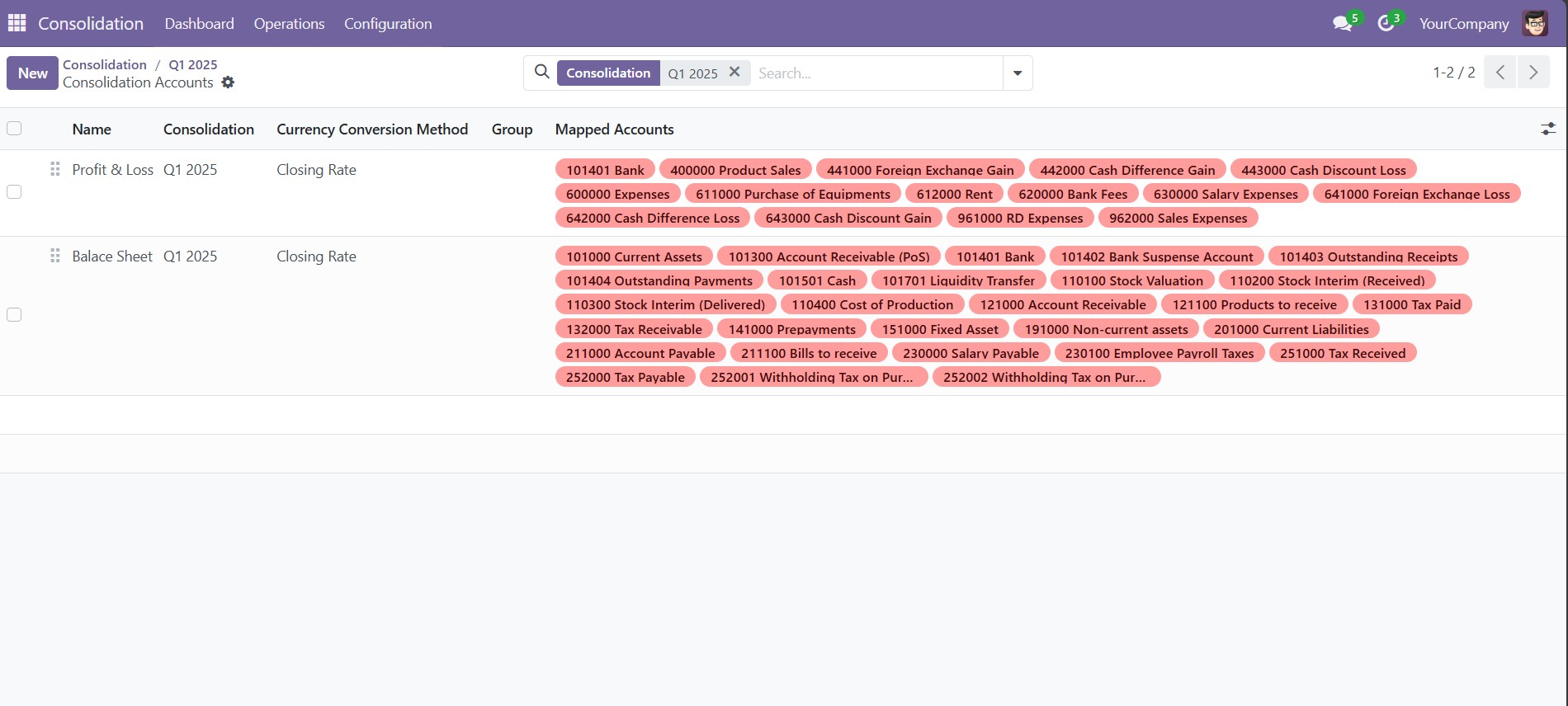Grab the drag handle of Profit & Loss row
The image size is (1568, 706).
tap(55, 169)
